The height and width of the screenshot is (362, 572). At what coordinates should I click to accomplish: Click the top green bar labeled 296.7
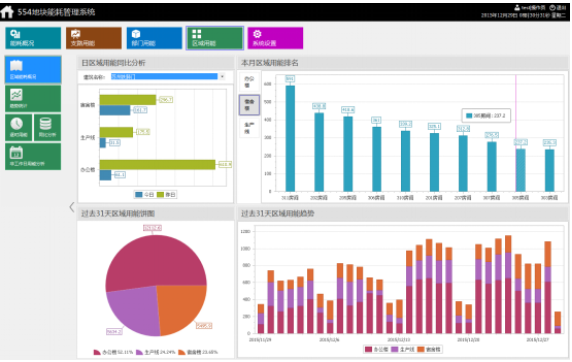click(x=128, y=100)
